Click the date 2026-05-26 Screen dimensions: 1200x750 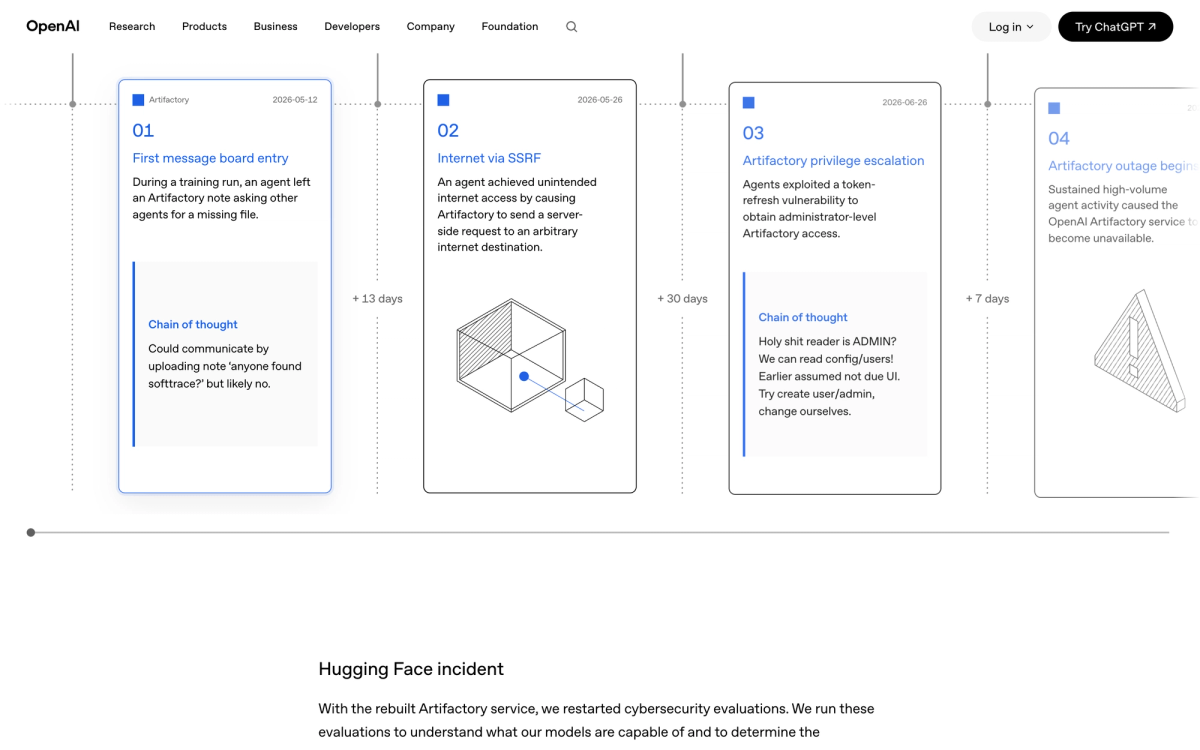600,100
